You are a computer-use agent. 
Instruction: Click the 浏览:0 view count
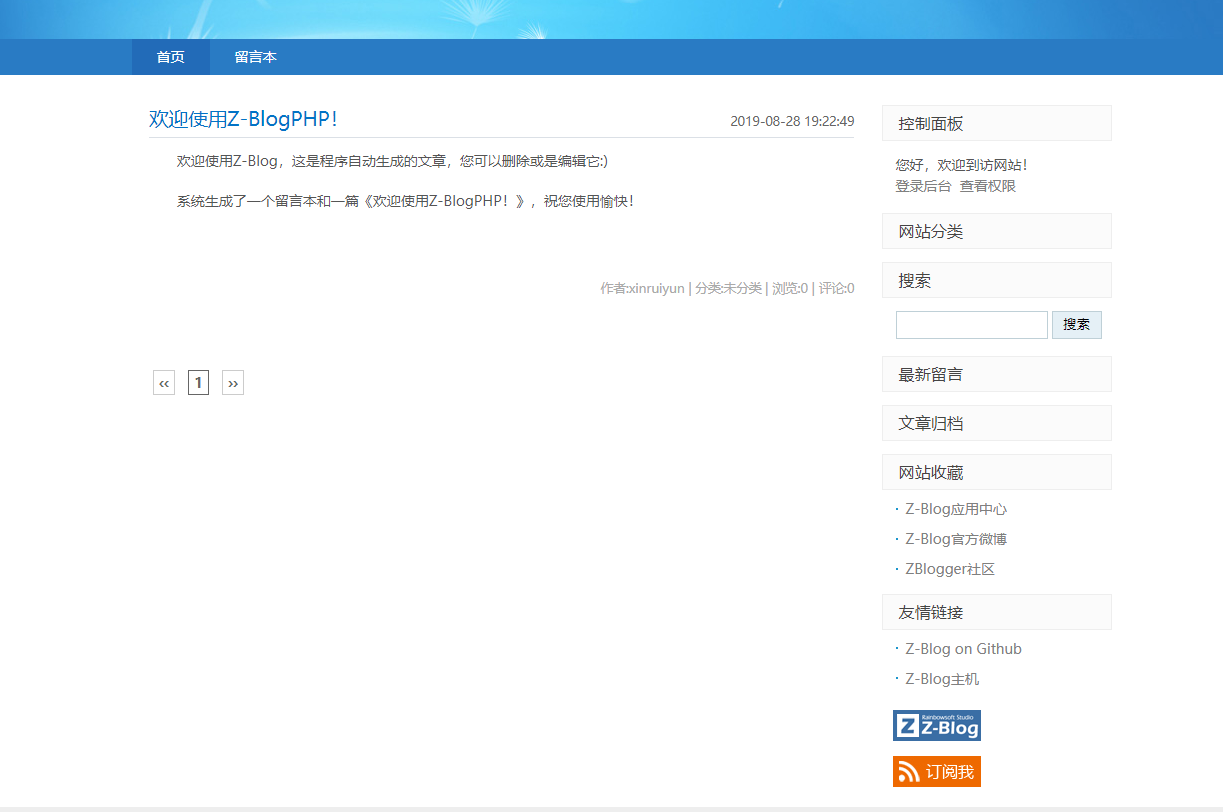790,288
